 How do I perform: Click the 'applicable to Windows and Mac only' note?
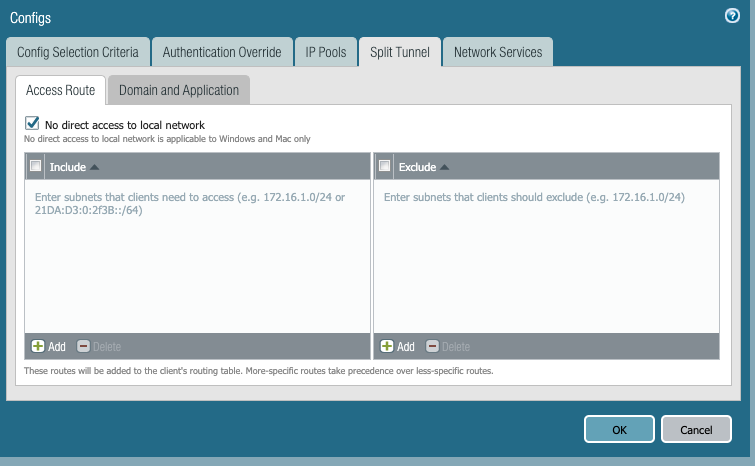tap(167, 139)
